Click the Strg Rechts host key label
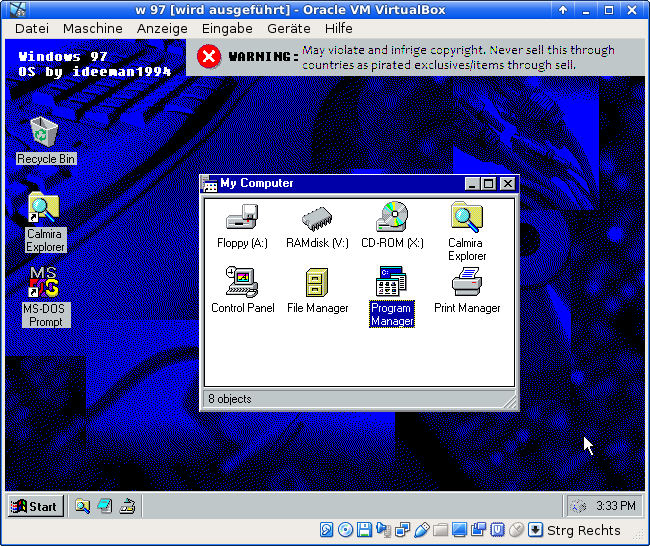Screen dimensions: 650x546 [x=584, y=530]
